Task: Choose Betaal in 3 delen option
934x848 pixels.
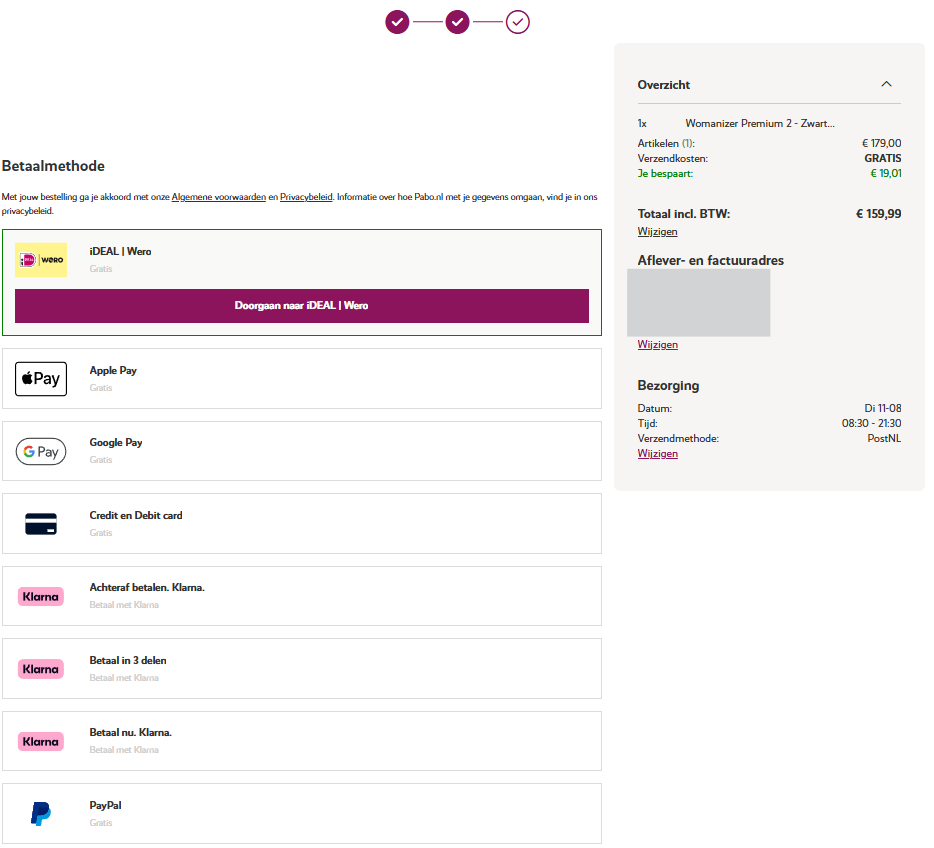Action: pyautogui.click(x=302, y=669)
